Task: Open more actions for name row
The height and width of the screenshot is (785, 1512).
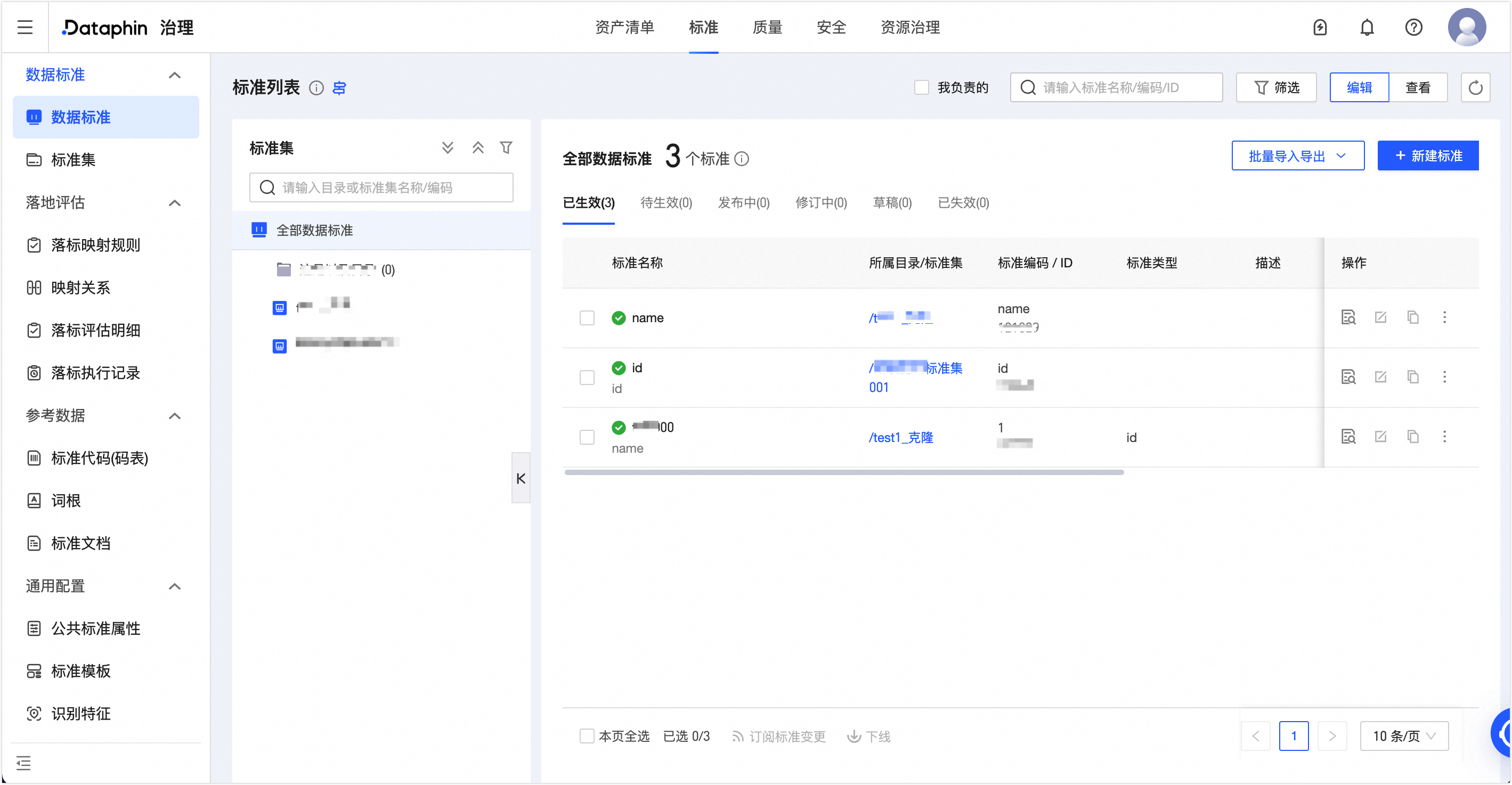Action: [1444, 317]
